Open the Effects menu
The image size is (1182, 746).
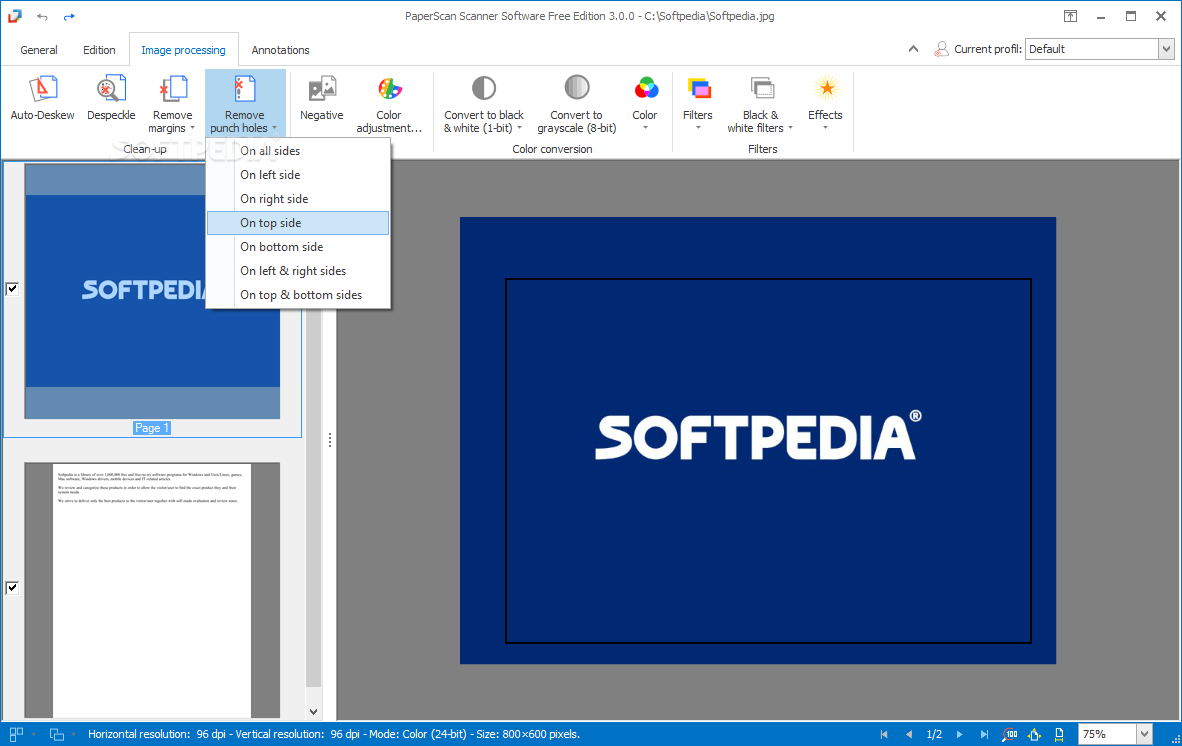tap(825, 104)
